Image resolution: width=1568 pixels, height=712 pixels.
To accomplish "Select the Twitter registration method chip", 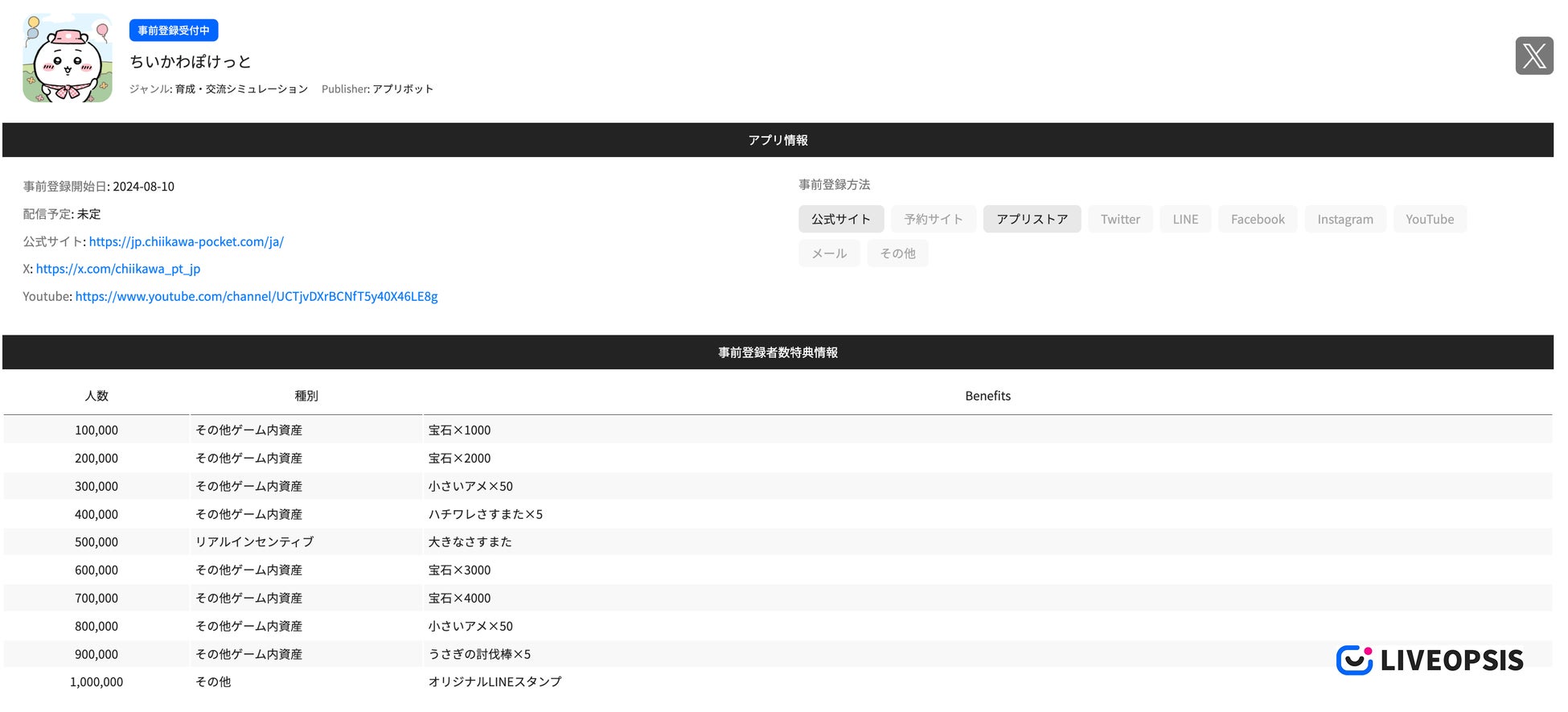I will 1120,219.
